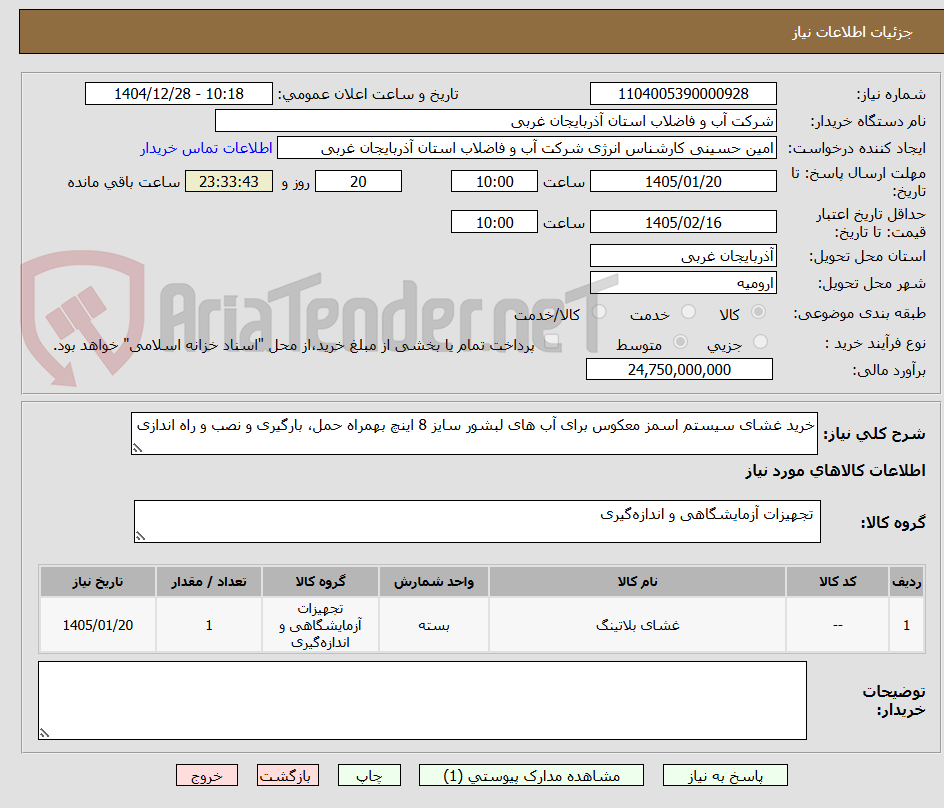Click the delivery city ارومیه field
The height and width of the screenshot is (808, 944).
point(683,283)
